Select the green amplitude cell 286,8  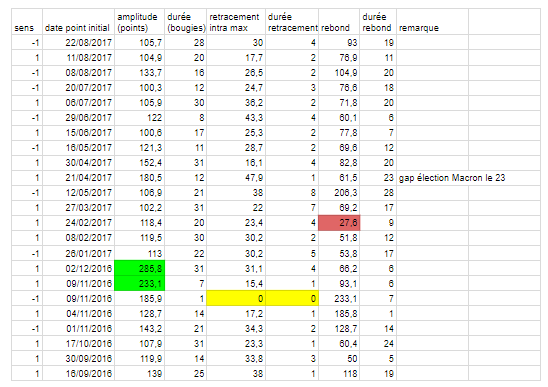click(x=140, y=268)
